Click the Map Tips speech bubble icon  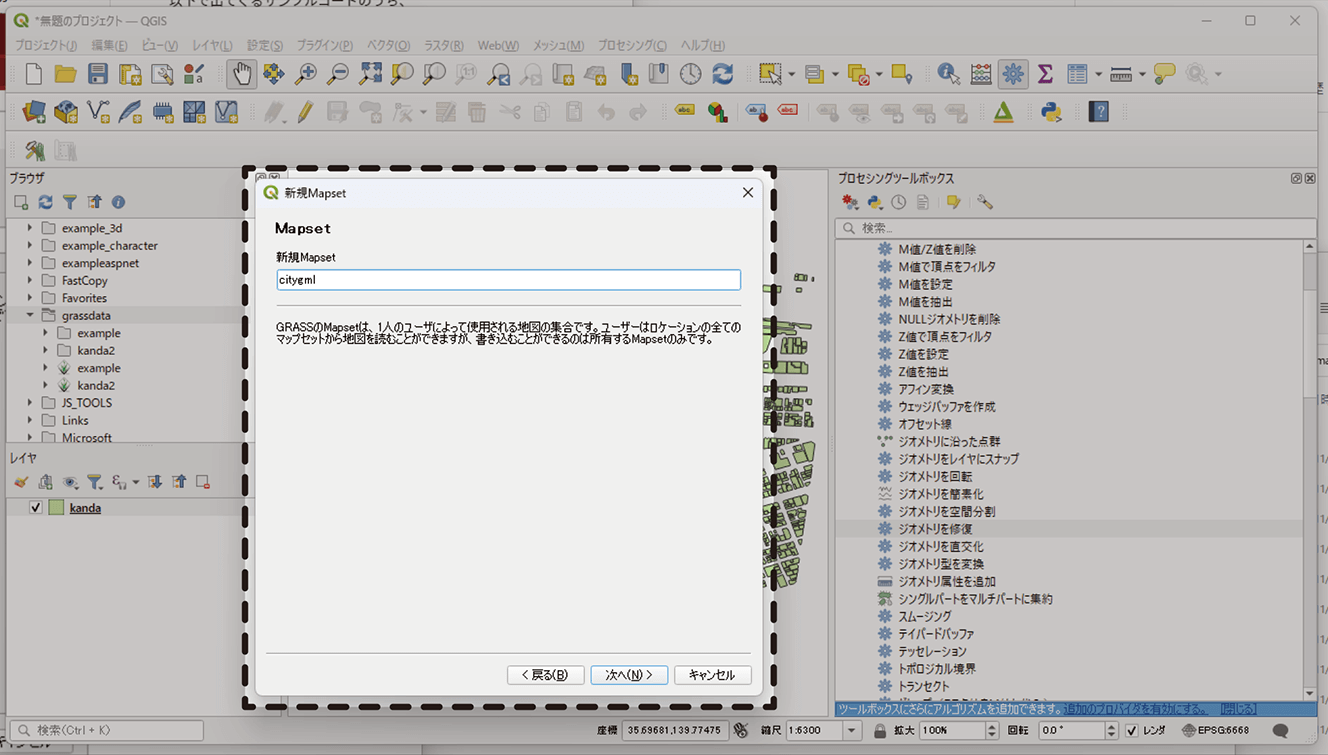coord(1164,74)
